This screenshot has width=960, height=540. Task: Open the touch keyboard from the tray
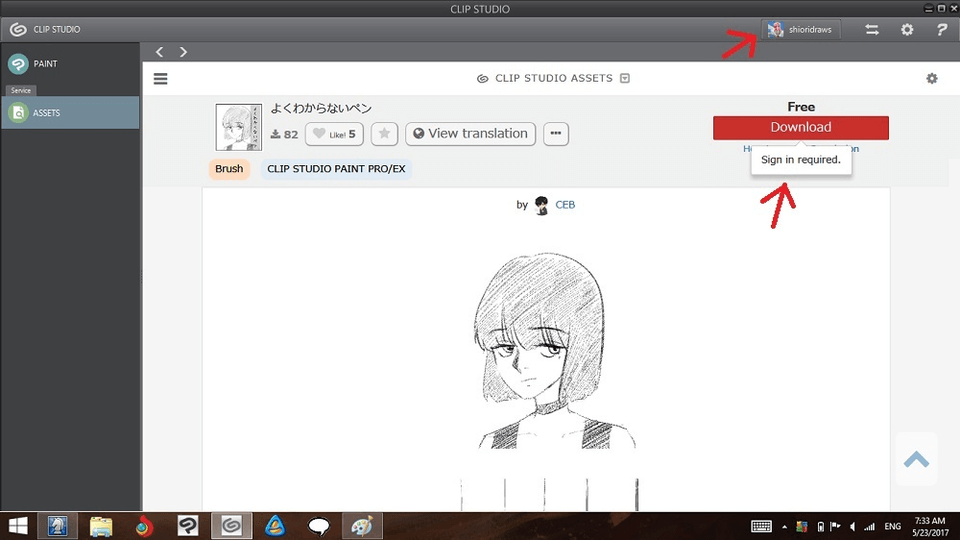pyautogui.click(x=761, y=527)
